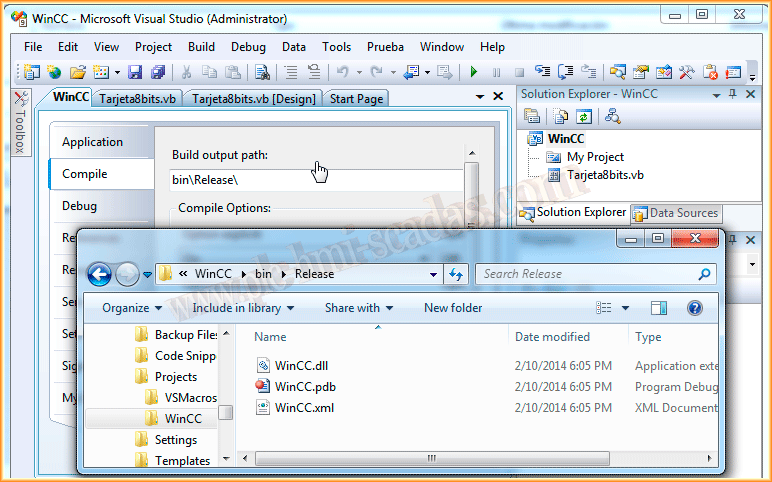Open the Explorer help question mark icon
This screenshot has width=772, height=482.
[x=695, y=308]
